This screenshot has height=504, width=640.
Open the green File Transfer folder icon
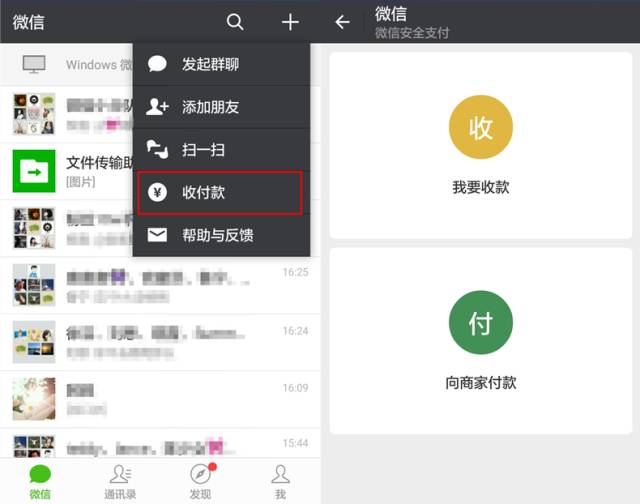[x=34, y=171]
